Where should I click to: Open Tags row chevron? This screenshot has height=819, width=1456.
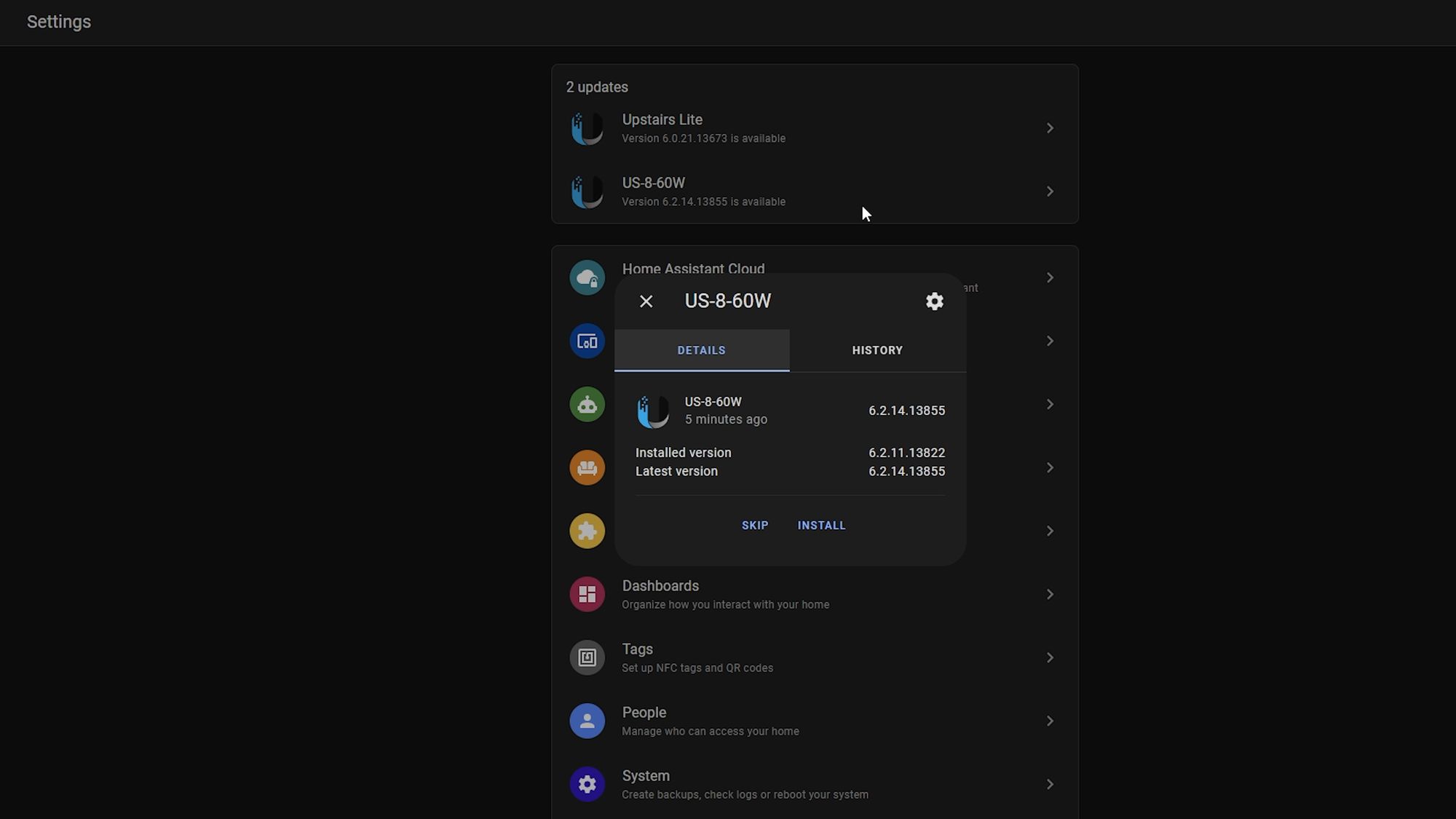pyautogui.click(x=1050, y=657)
